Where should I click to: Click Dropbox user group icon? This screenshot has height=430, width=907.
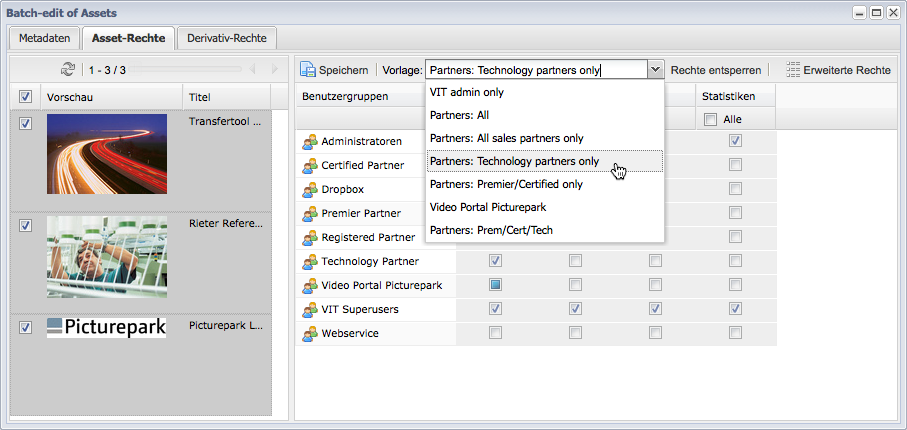click(310, 189)
